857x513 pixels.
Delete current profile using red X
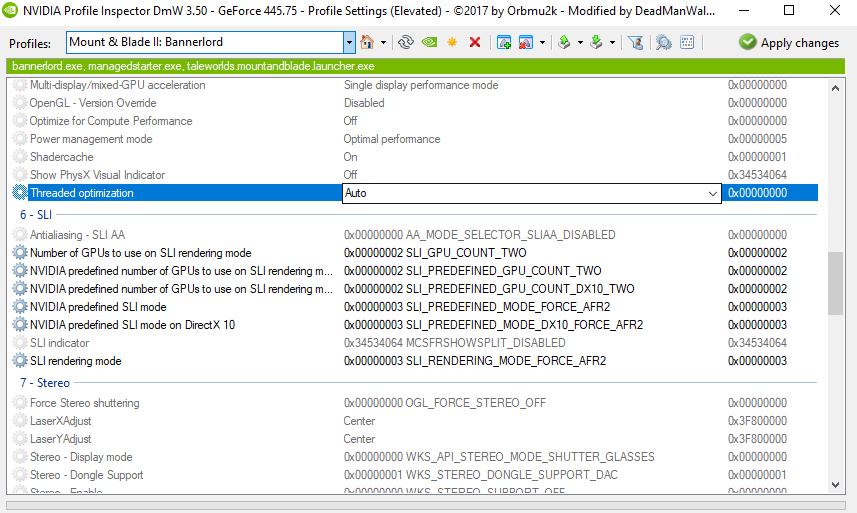pos(475,42)
